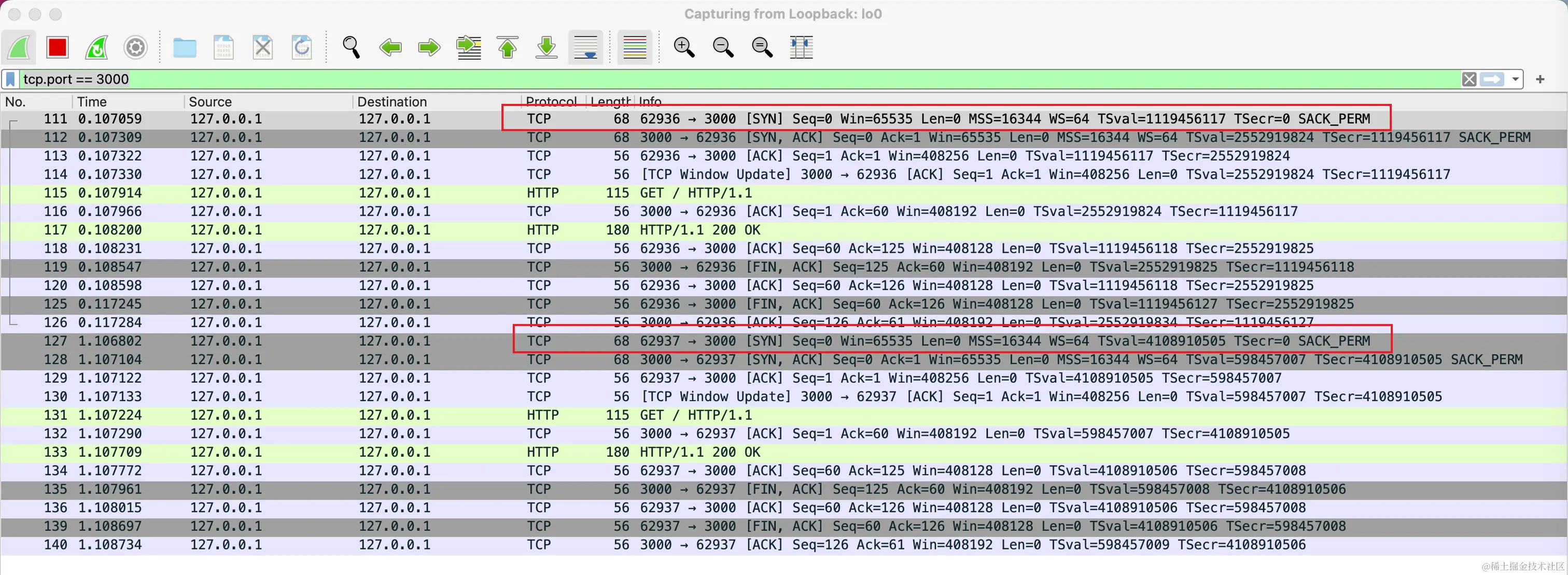Toggle auto-scroll during live capture

point(585,47)
